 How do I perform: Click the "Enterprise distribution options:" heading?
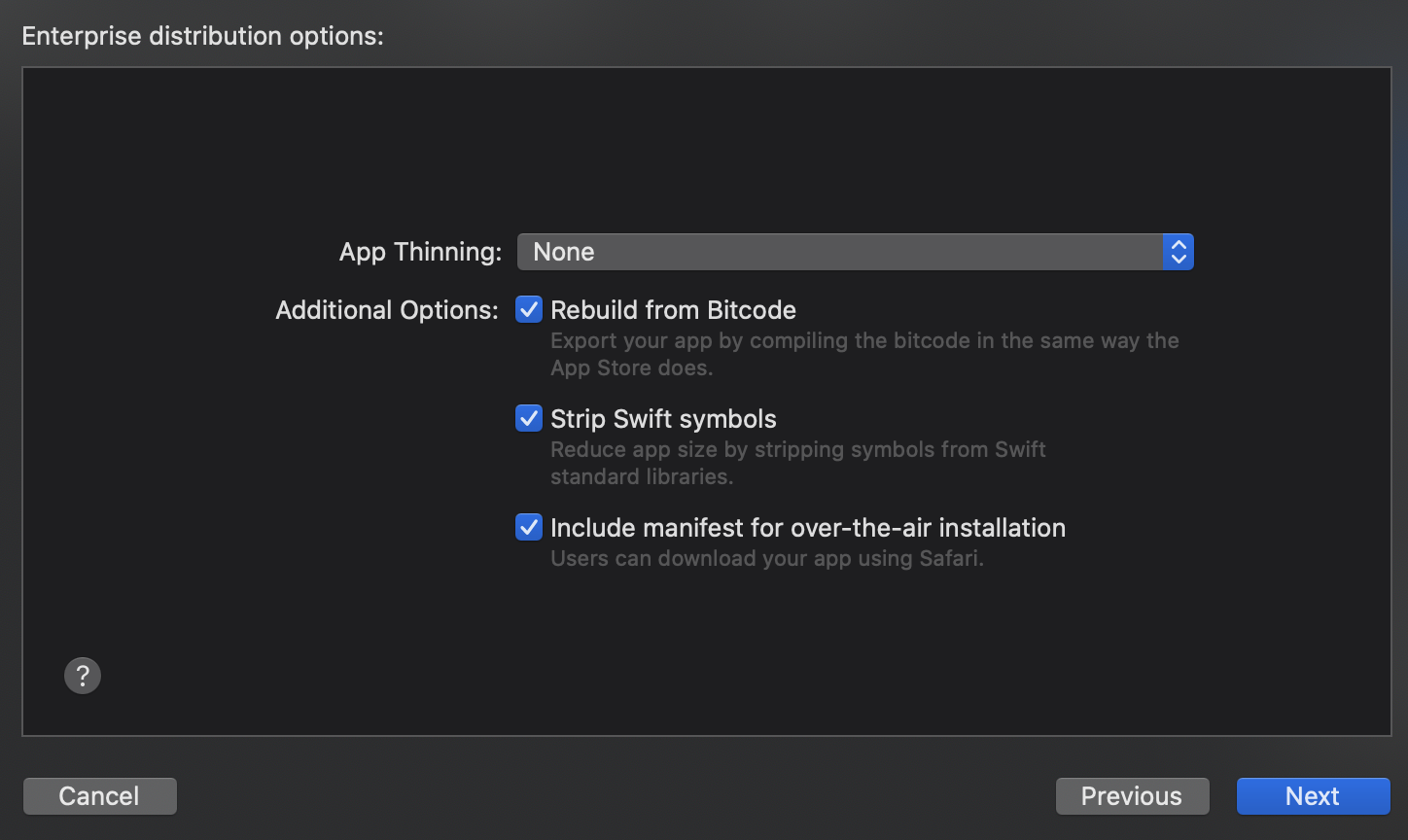click(x=202, y=36)
